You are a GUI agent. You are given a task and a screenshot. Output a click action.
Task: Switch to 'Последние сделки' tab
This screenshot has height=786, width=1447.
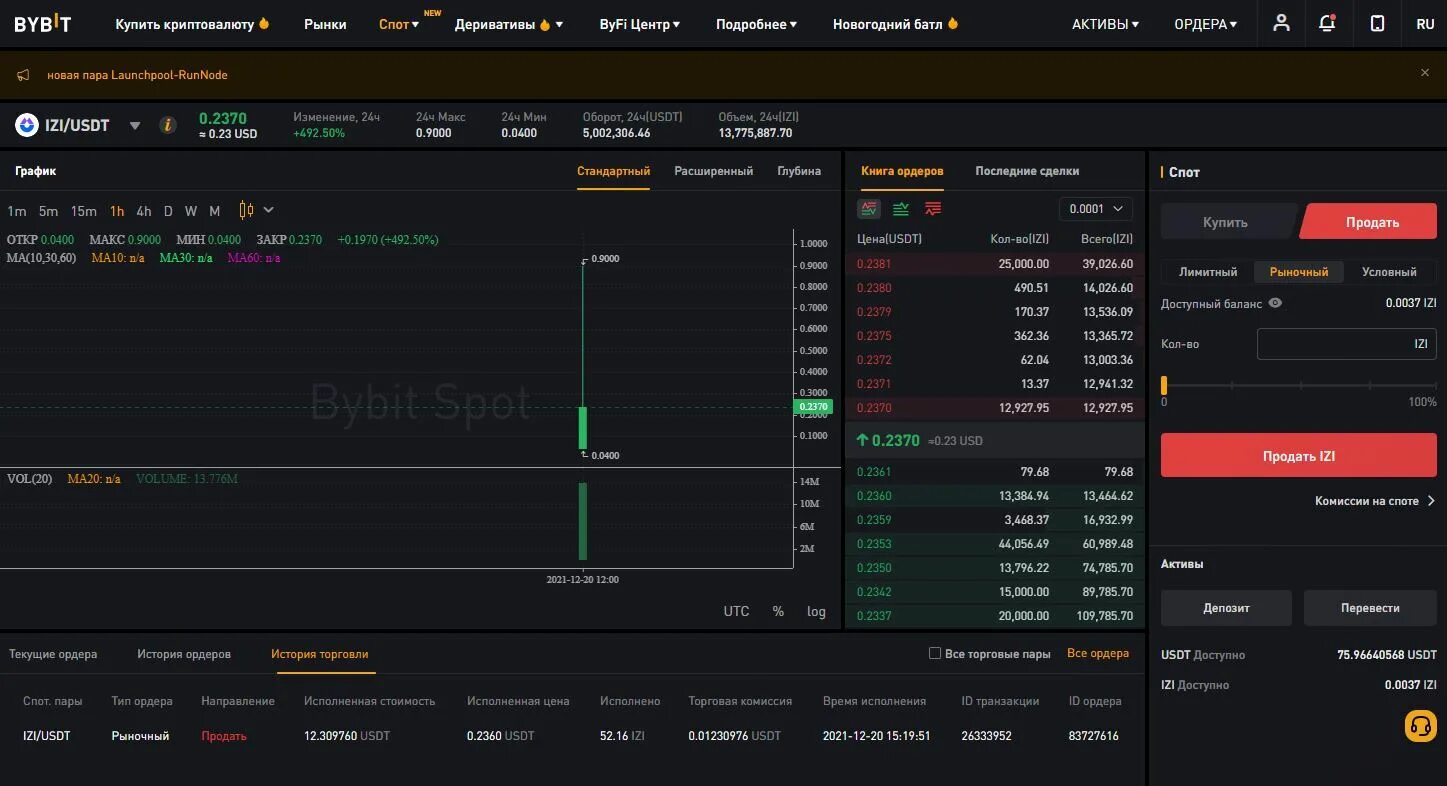[x=1027, y=171]
